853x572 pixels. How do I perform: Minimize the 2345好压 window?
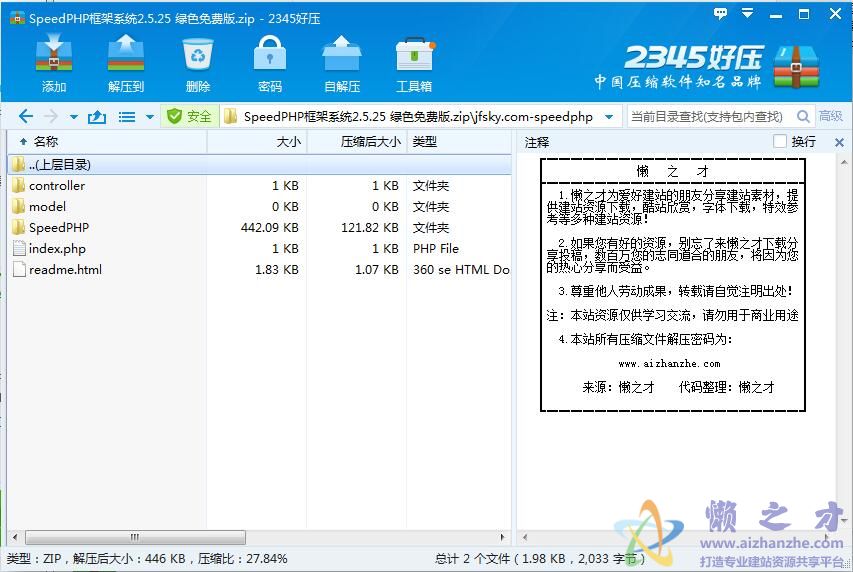pos(776,15)
